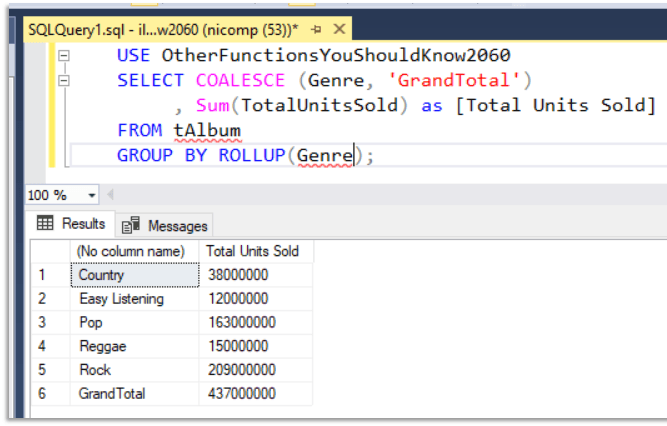Click the Country cell in results

pos(132,275)
